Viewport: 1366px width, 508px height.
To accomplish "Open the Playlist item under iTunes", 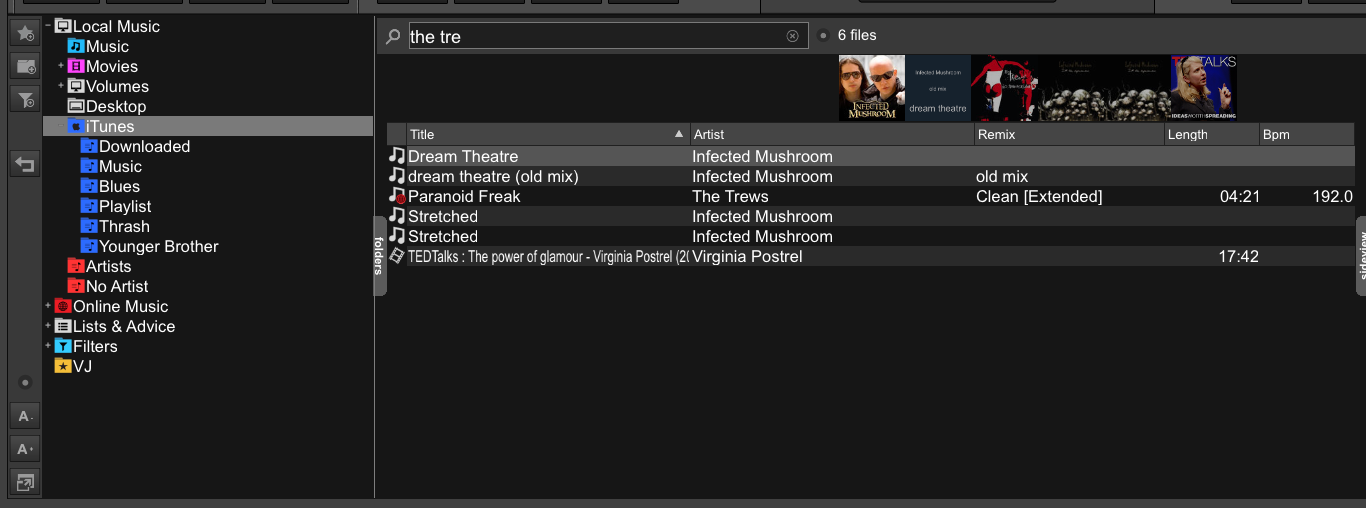I will coord(116,206).
